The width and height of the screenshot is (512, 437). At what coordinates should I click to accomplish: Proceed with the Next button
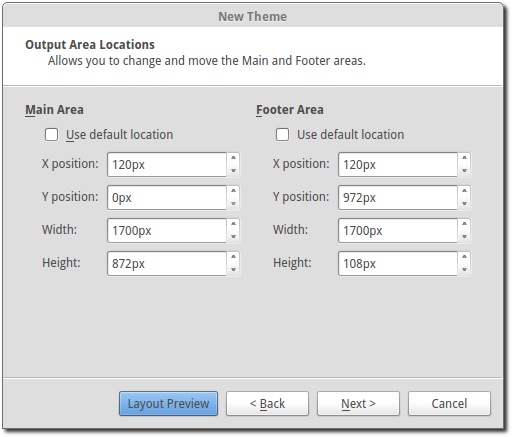358,404
